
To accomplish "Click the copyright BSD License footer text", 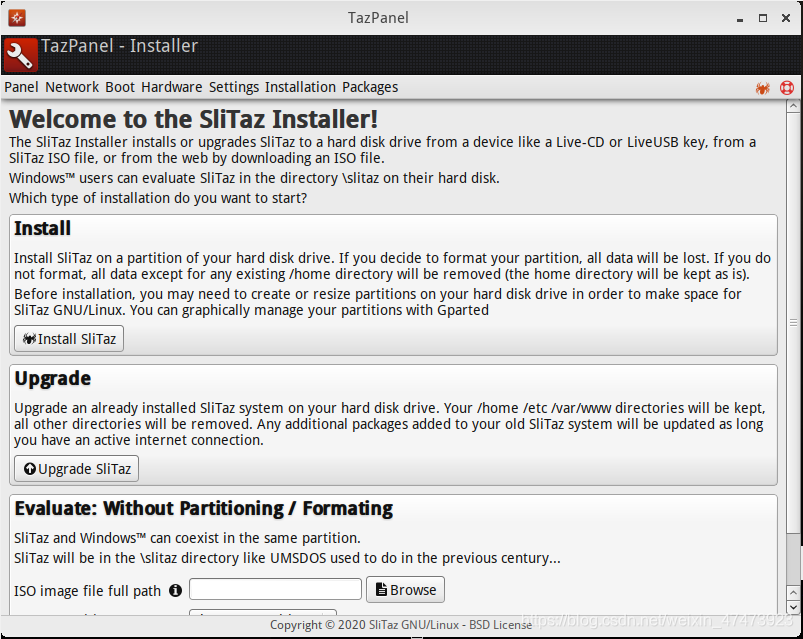I will pyautogui.click(x=401, y=625).
